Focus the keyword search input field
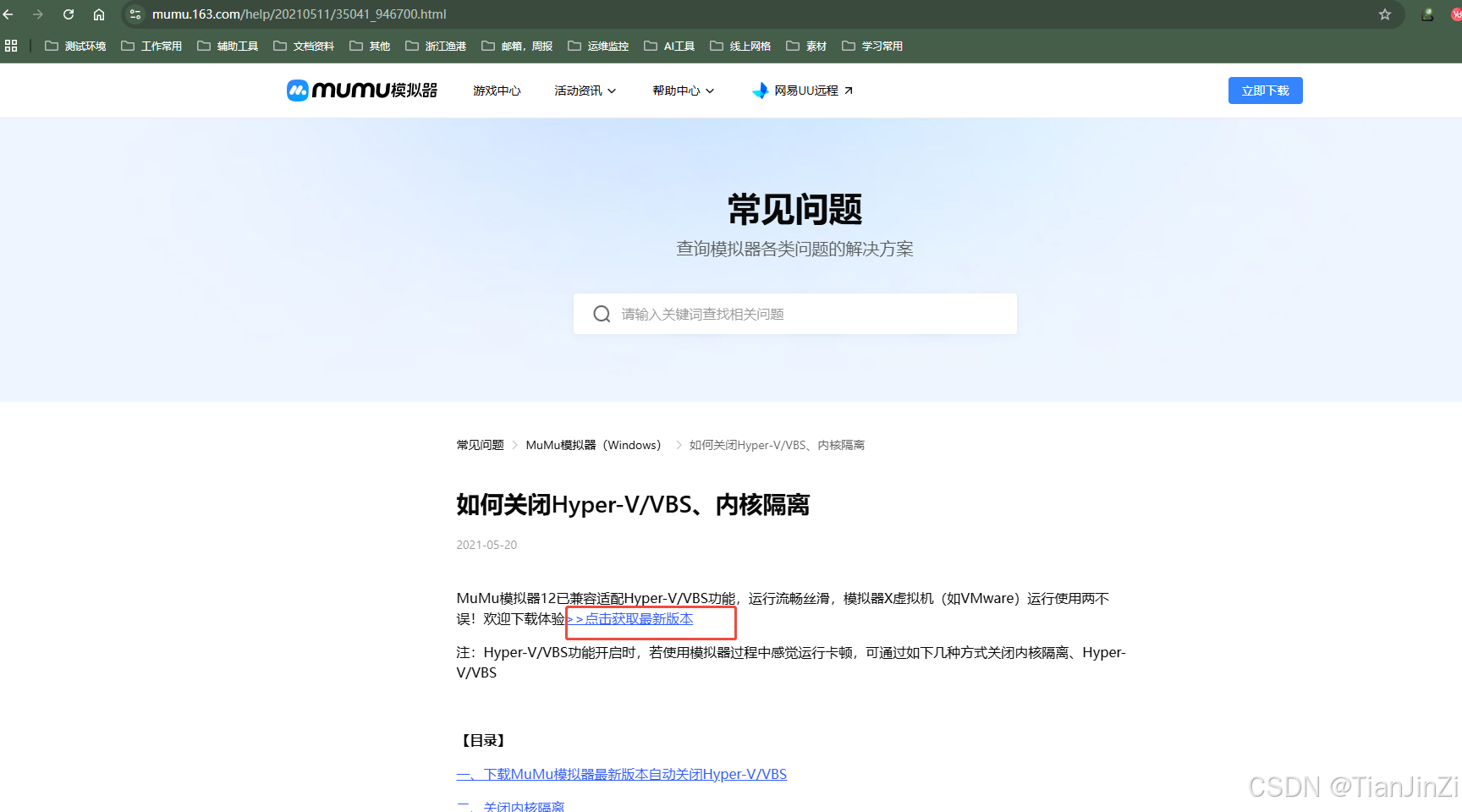The image size is (1462, 812). click(795, 314)
